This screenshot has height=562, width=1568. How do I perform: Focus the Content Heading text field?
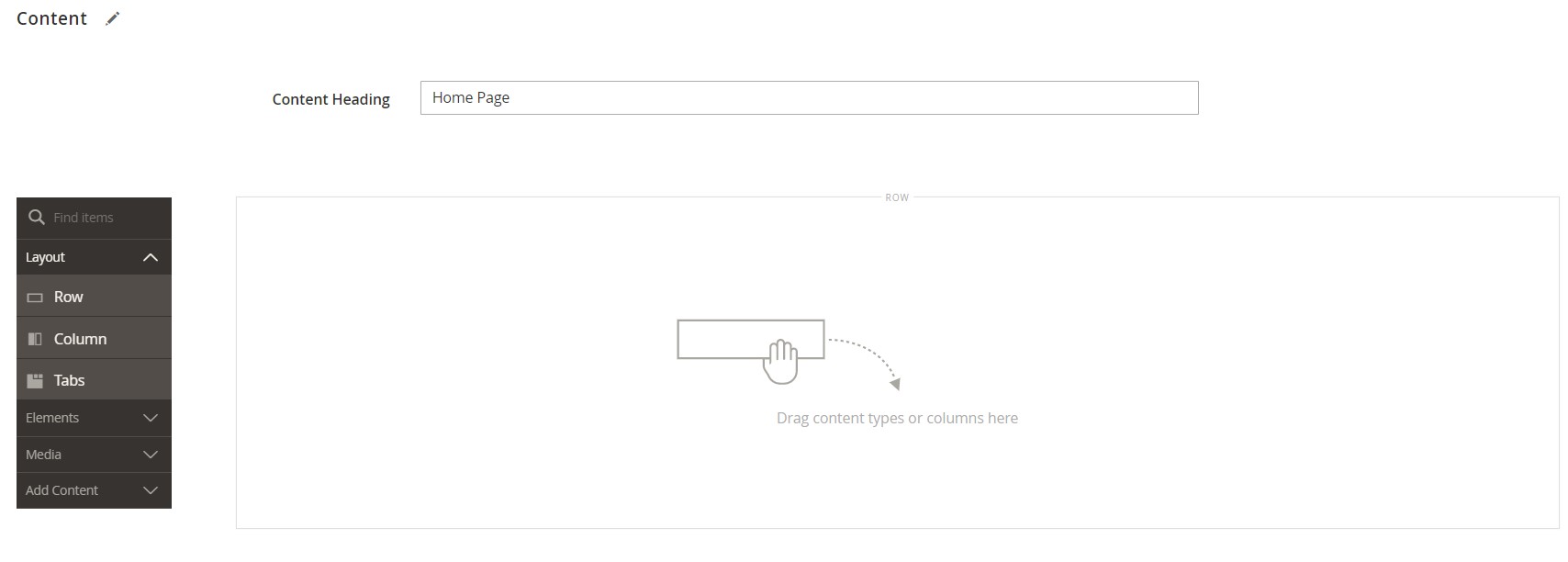click(x=808, y=98)
